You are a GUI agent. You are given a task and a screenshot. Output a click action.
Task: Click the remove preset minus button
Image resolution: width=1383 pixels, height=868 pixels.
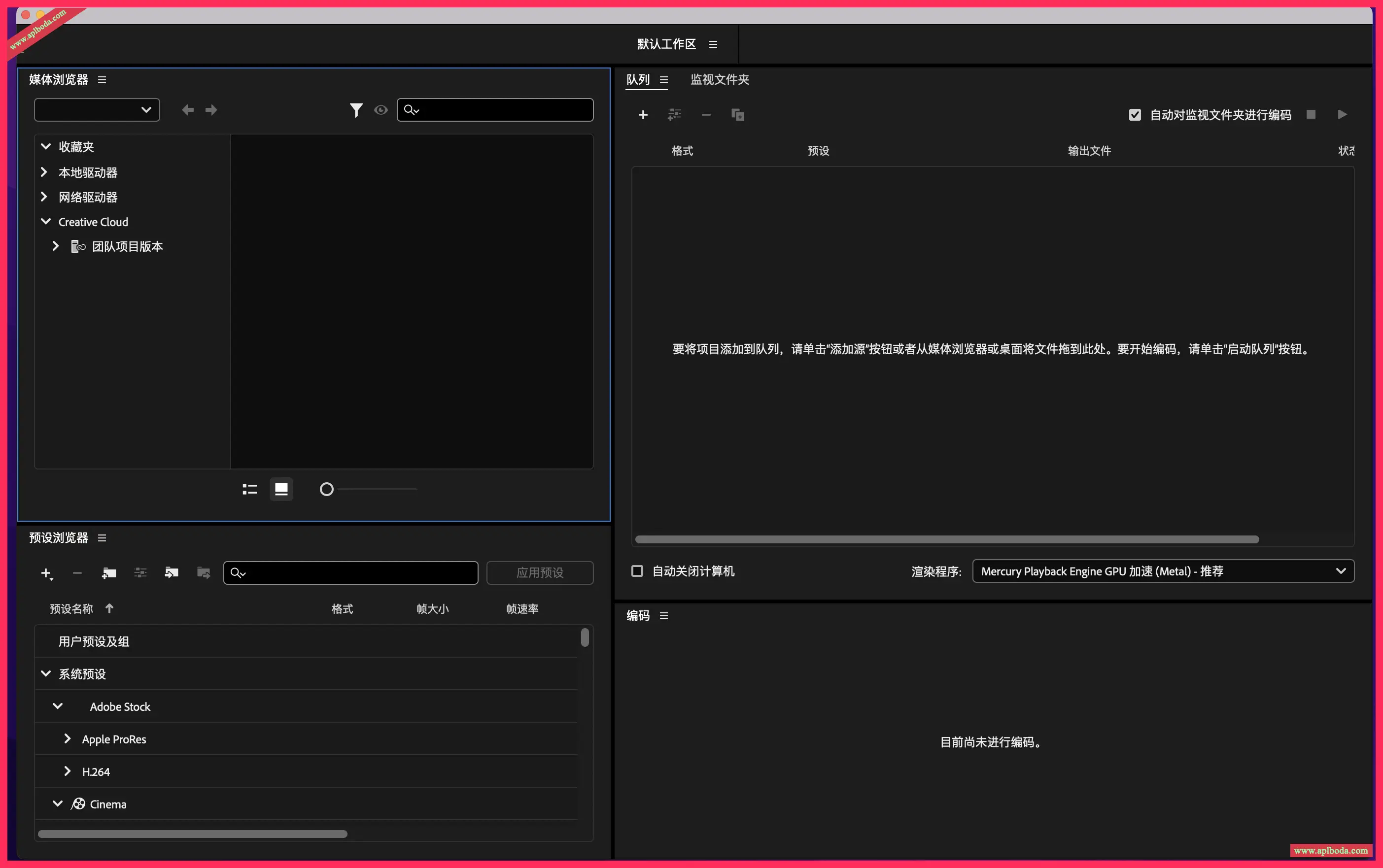[x=77, y=572]
